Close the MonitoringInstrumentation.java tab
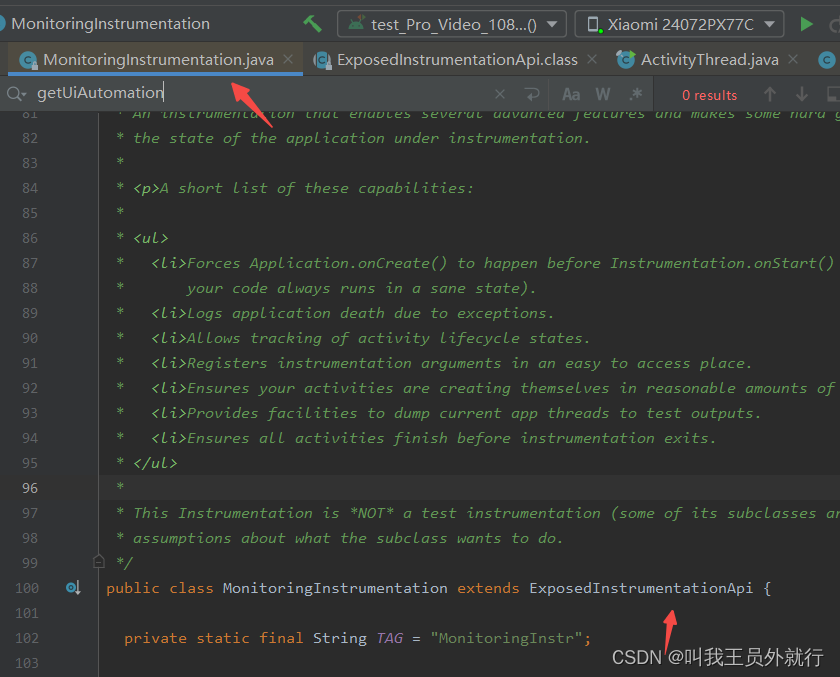This screenshot has width=840, height=677. coord(288,59)
